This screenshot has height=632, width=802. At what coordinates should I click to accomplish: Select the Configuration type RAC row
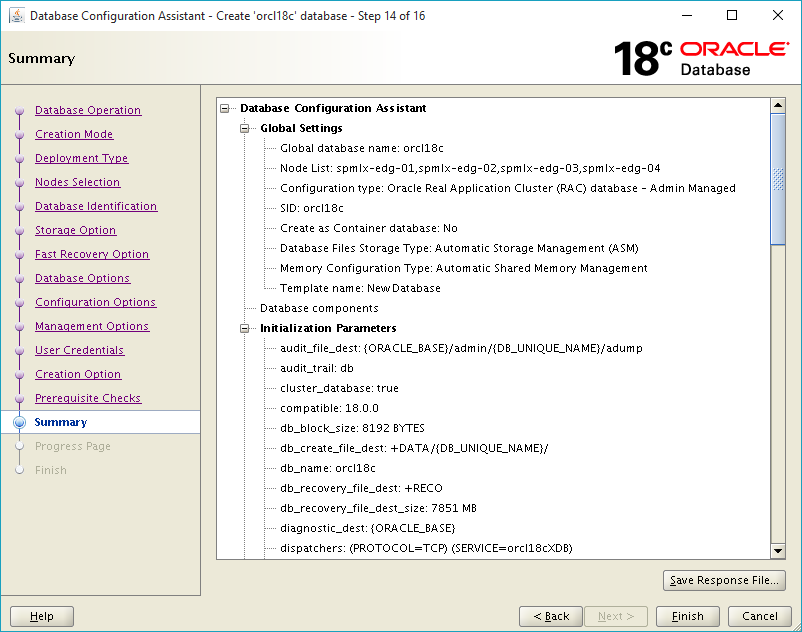508,188
